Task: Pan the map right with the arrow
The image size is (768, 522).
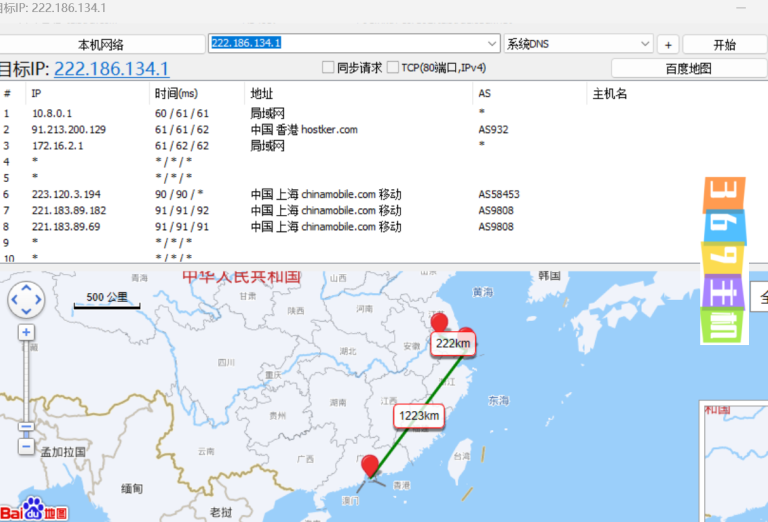Action: pyautogui.click(x=38, y=300)
